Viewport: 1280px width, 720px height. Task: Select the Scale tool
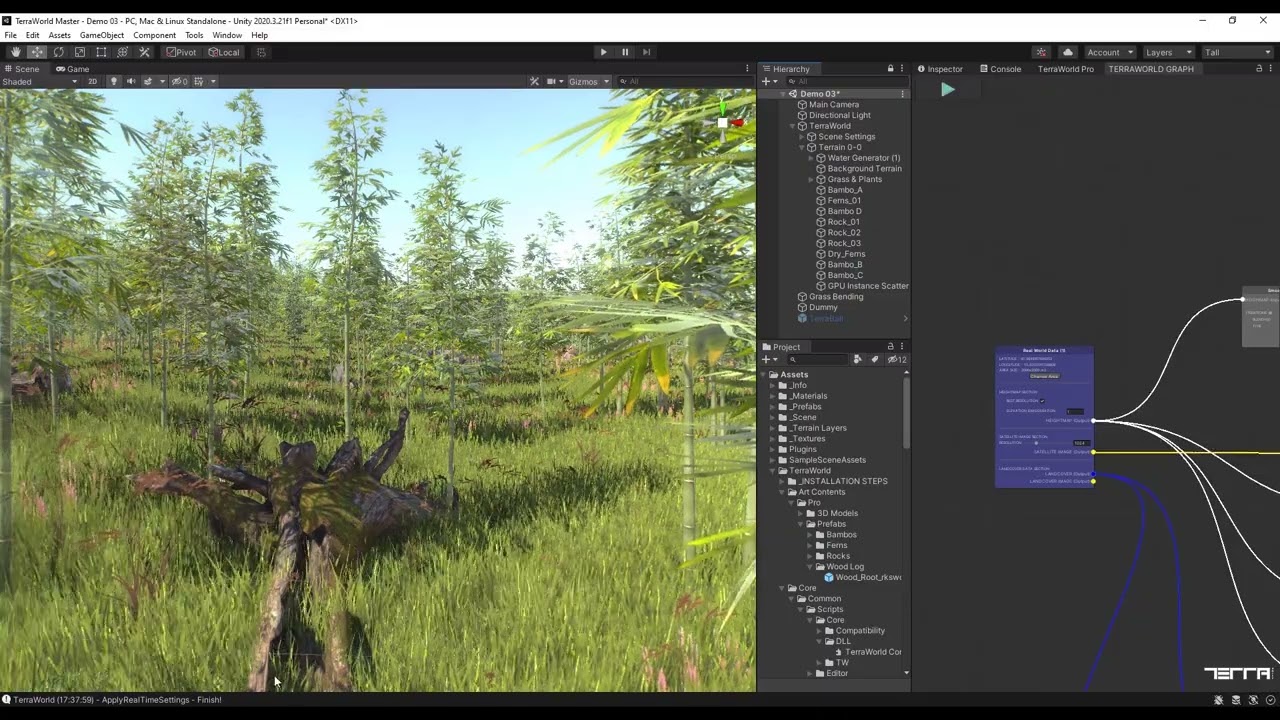[x=80, y=52]
